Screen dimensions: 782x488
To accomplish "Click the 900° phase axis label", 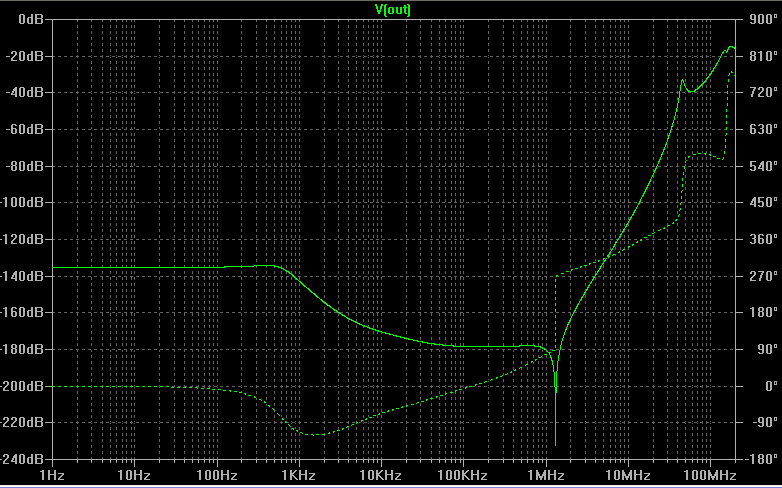I will tap(763, 19).
